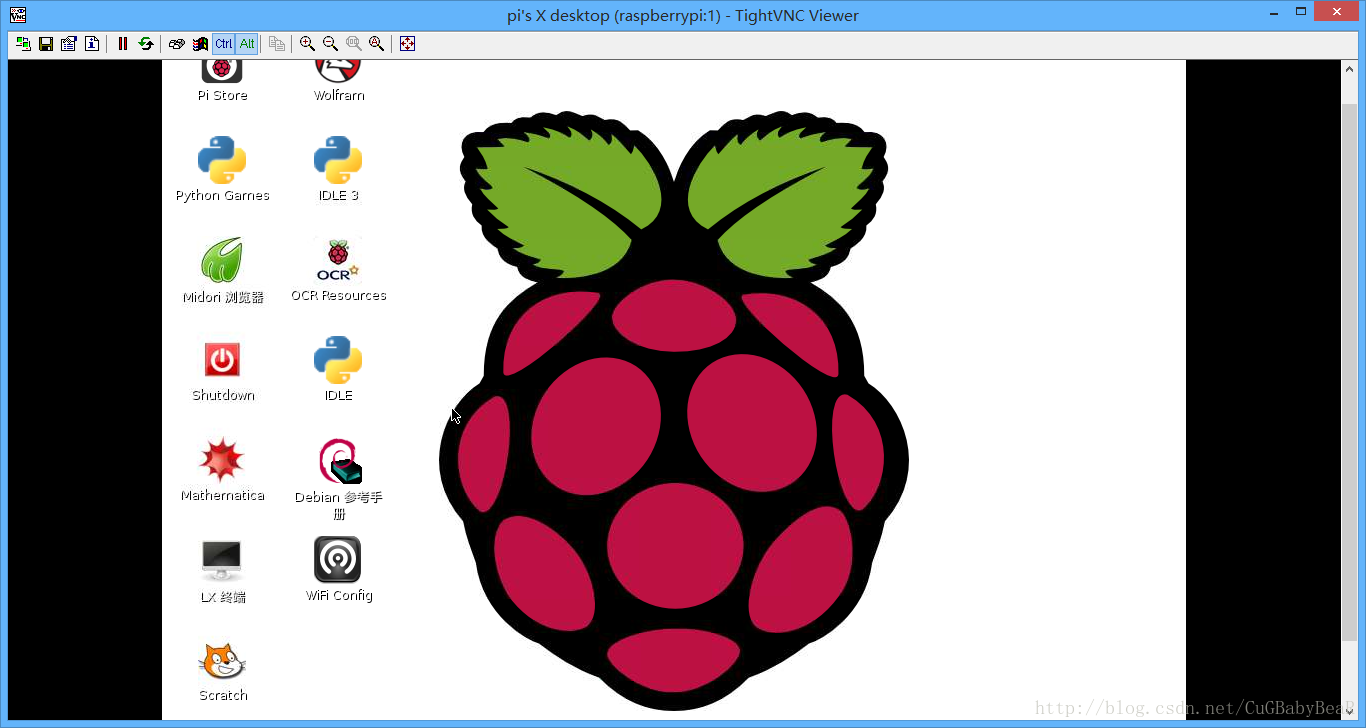1366x728 pixels.
Task: Click the Send Ctrl+Alt+Del icon
Action: [177, 44]
